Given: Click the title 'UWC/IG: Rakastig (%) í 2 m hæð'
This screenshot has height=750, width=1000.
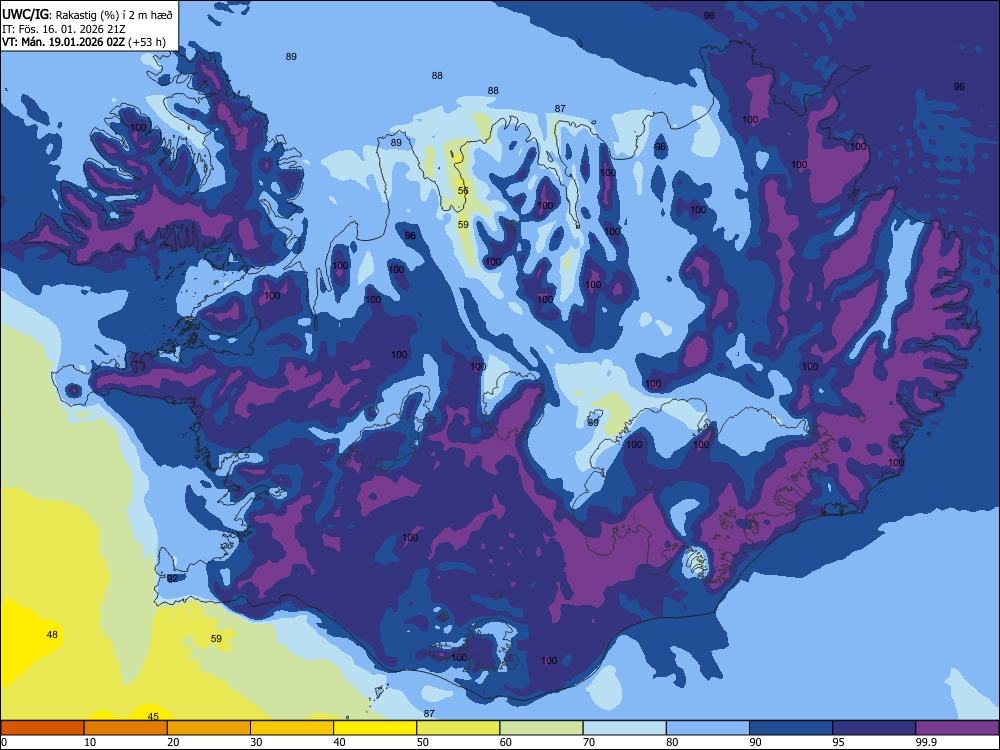Looking at the screenshot, I should point(87,14).
